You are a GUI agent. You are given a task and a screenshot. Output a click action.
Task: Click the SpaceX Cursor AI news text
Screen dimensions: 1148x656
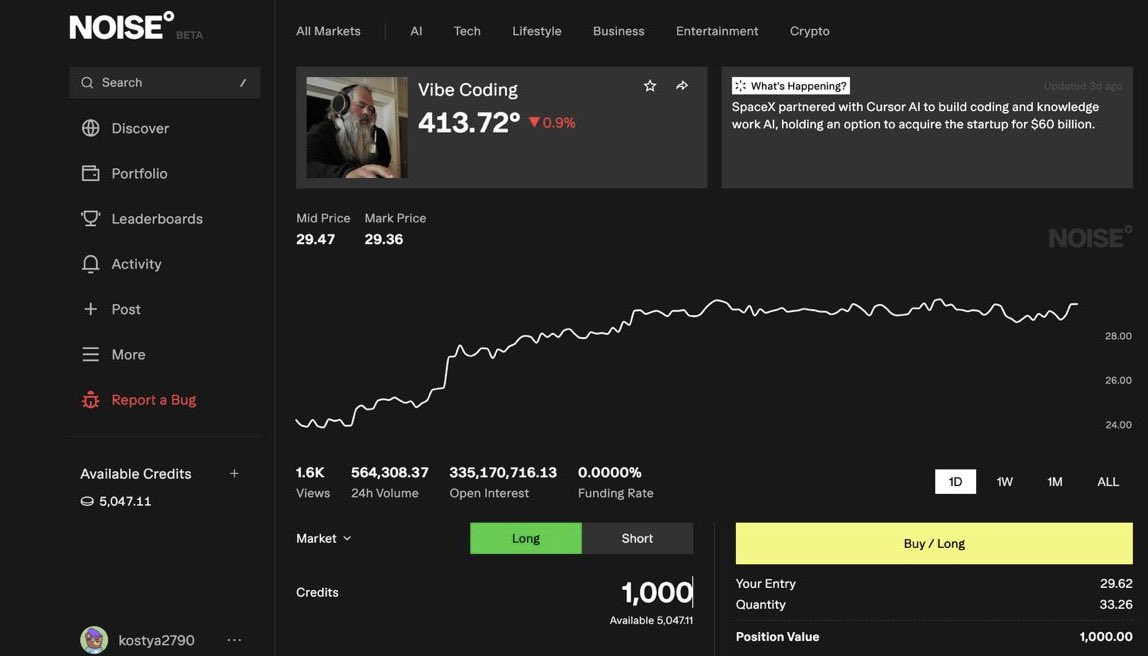(915, 116)
